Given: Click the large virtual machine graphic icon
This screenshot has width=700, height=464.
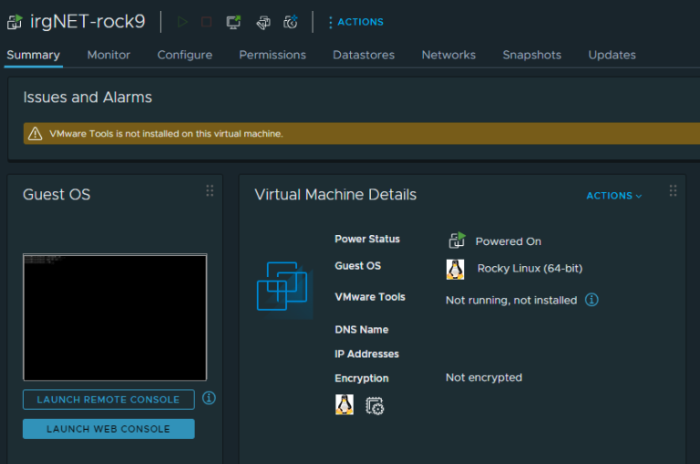Looking at the screenshot, I should tap(284, 288).
